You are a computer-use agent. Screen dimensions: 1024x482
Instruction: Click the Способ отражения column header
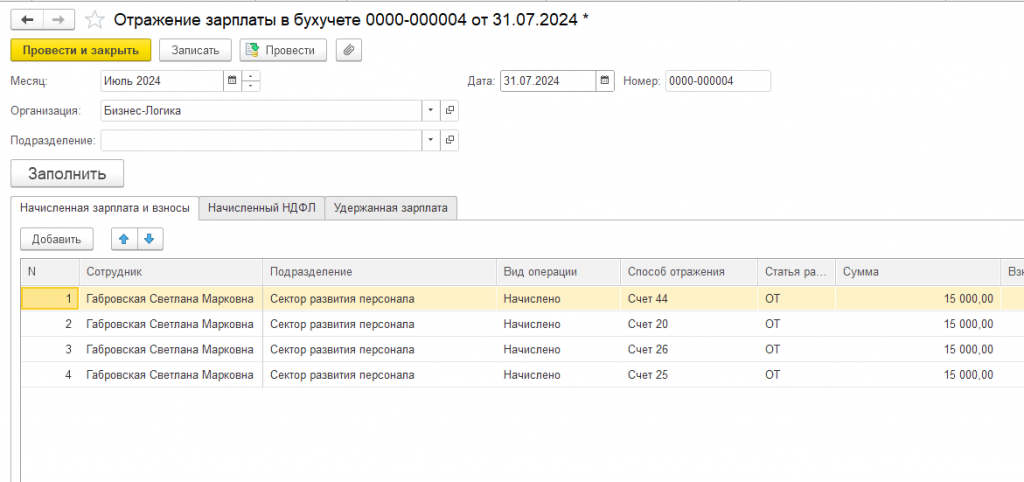point(689,272)
